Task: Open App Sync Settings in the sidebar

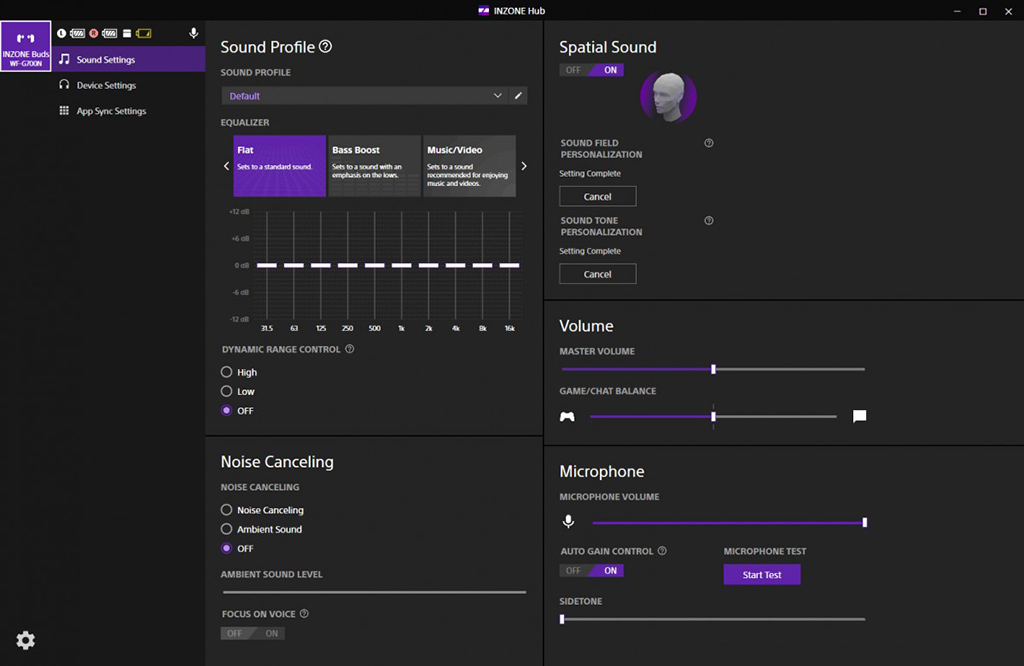Action: [x=128, y=111]
